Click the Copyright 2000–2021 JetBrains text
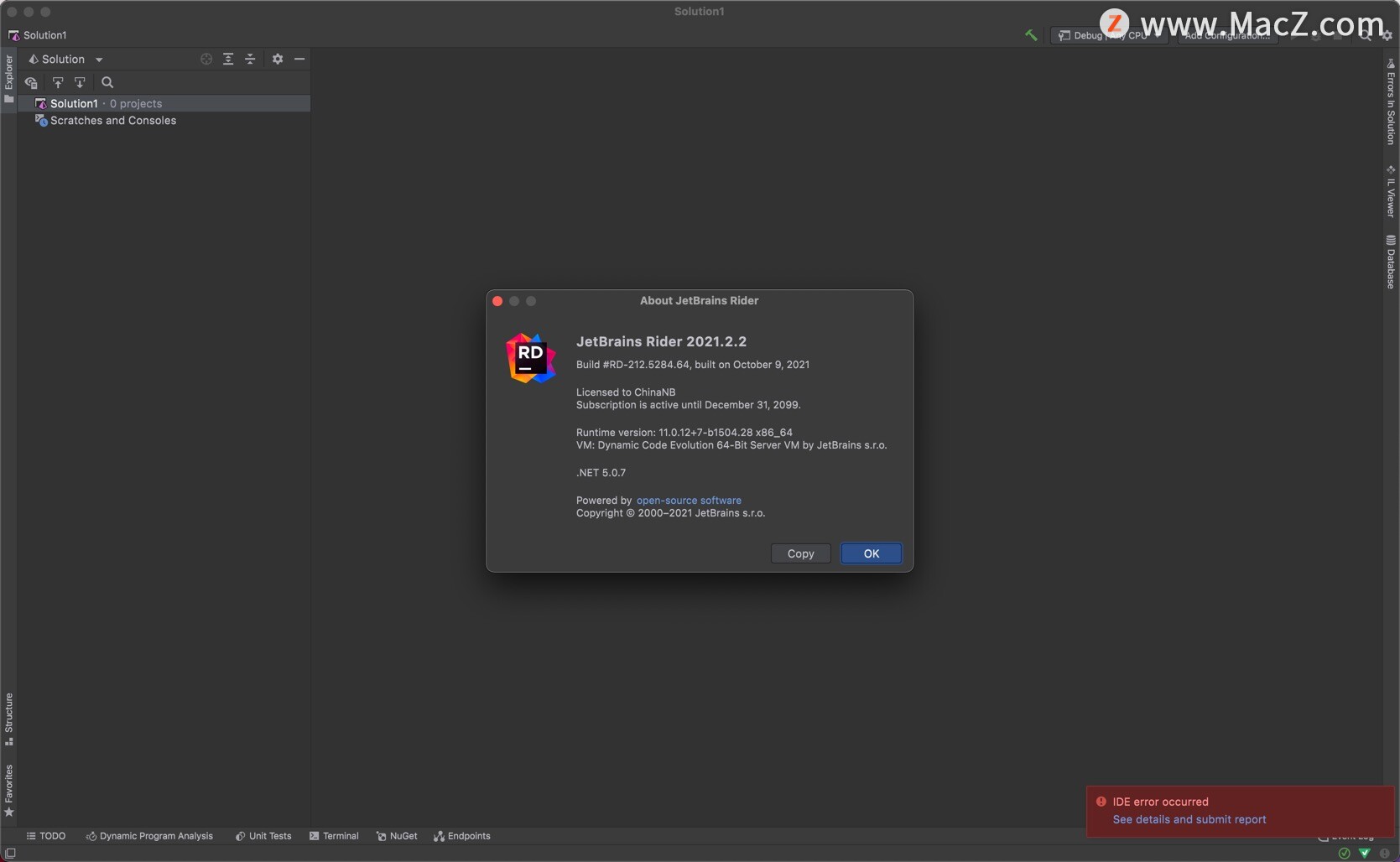The height and width of the screenshot is (862, 1400). pos(670,513)
